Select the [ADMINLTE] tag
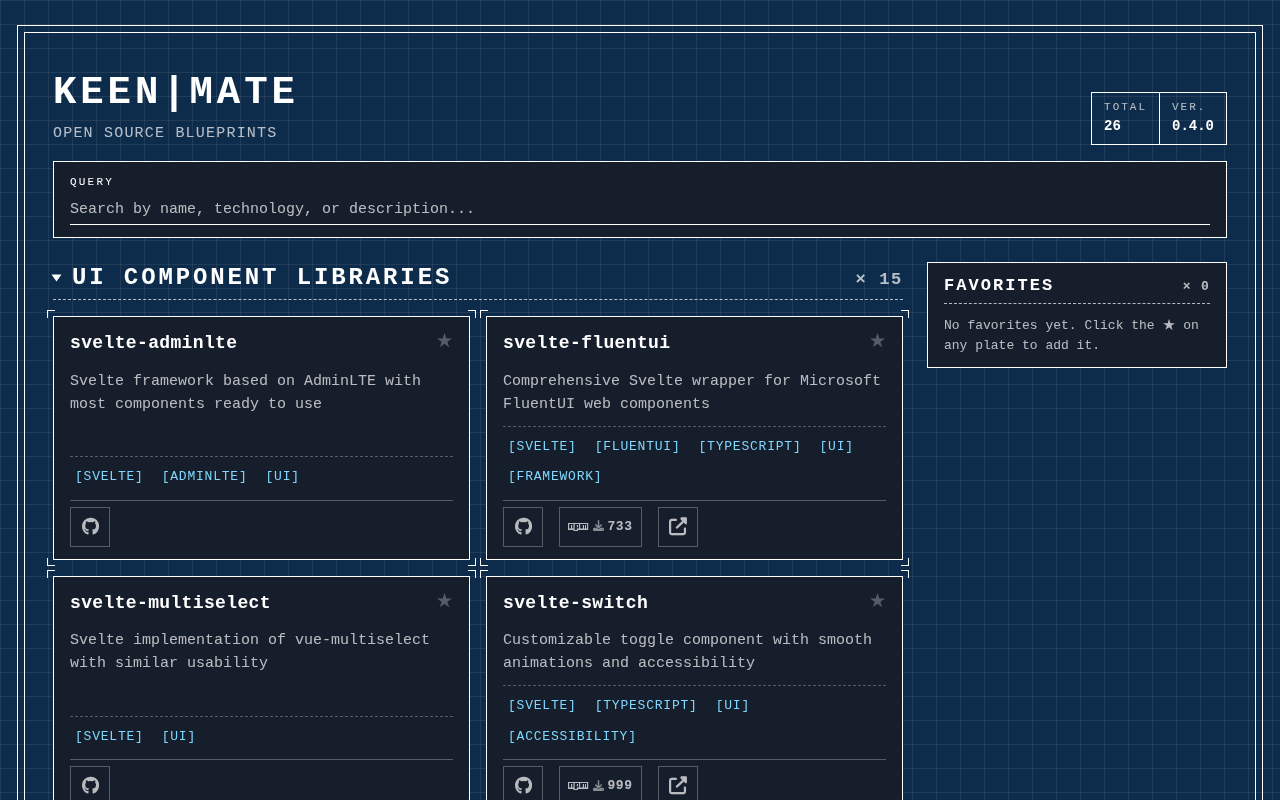Viewport: 1280px width, 800px height. coord(204,477)
